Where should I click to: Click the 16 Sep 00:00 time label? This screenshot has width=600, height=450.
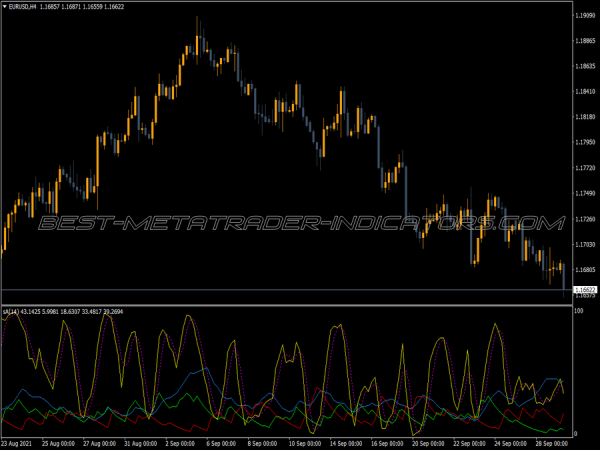pyautogui.click(x=387, y=444)
